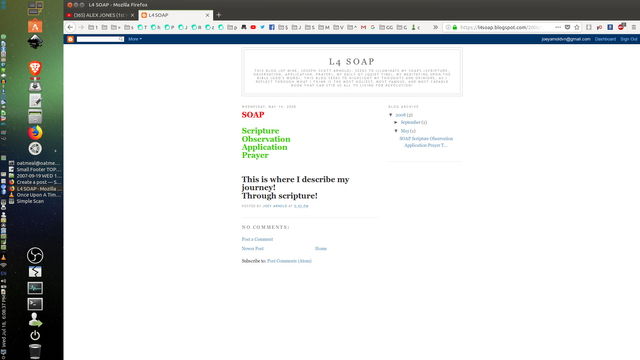Switch to the Small Footer TOP window entry

(36, 169)
